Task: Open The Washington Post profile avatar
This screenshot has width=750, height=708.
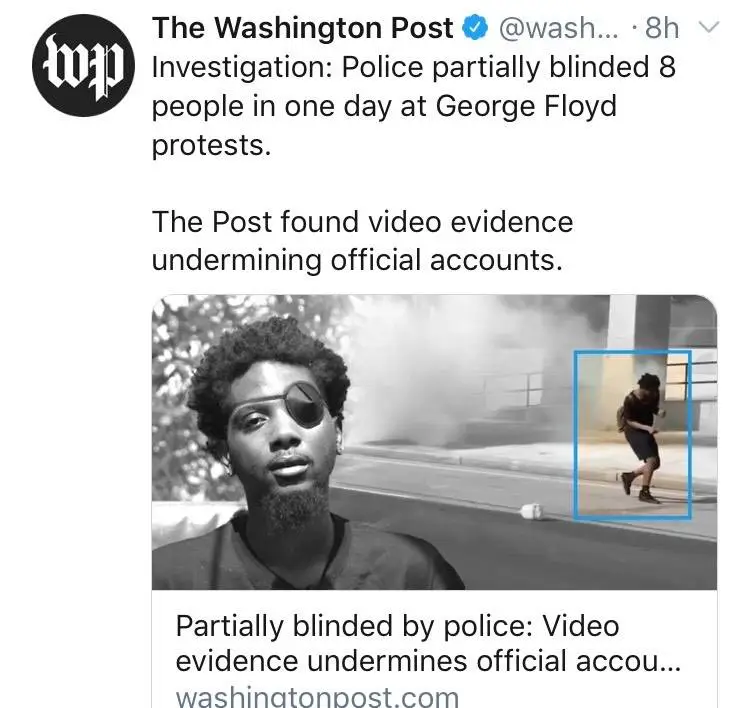Action: [x=84, y=66]
